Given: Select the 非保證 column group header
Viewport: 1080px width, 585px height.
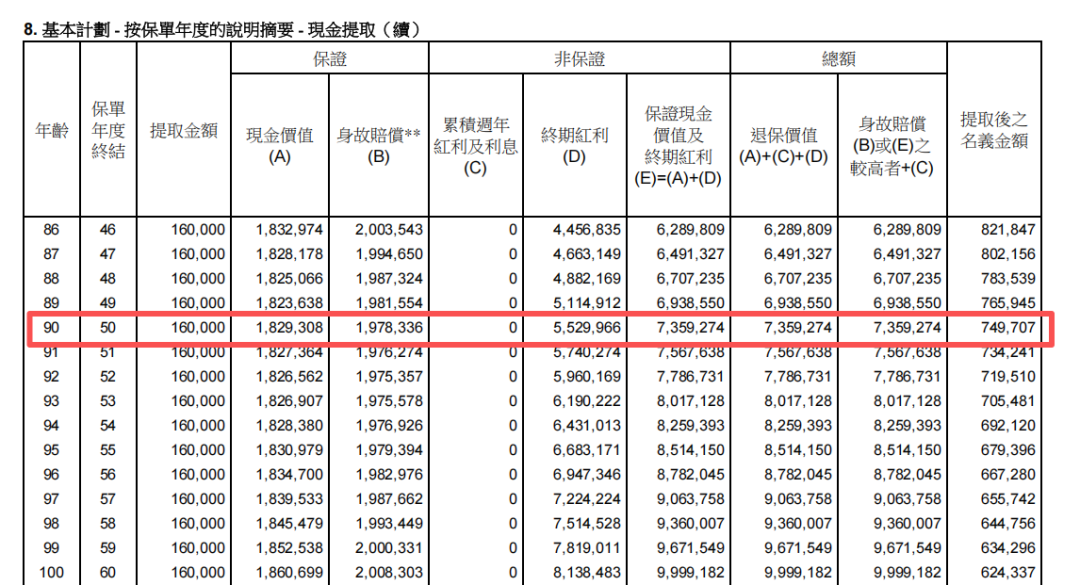Looking at the screenshot, I should point(580,59).
